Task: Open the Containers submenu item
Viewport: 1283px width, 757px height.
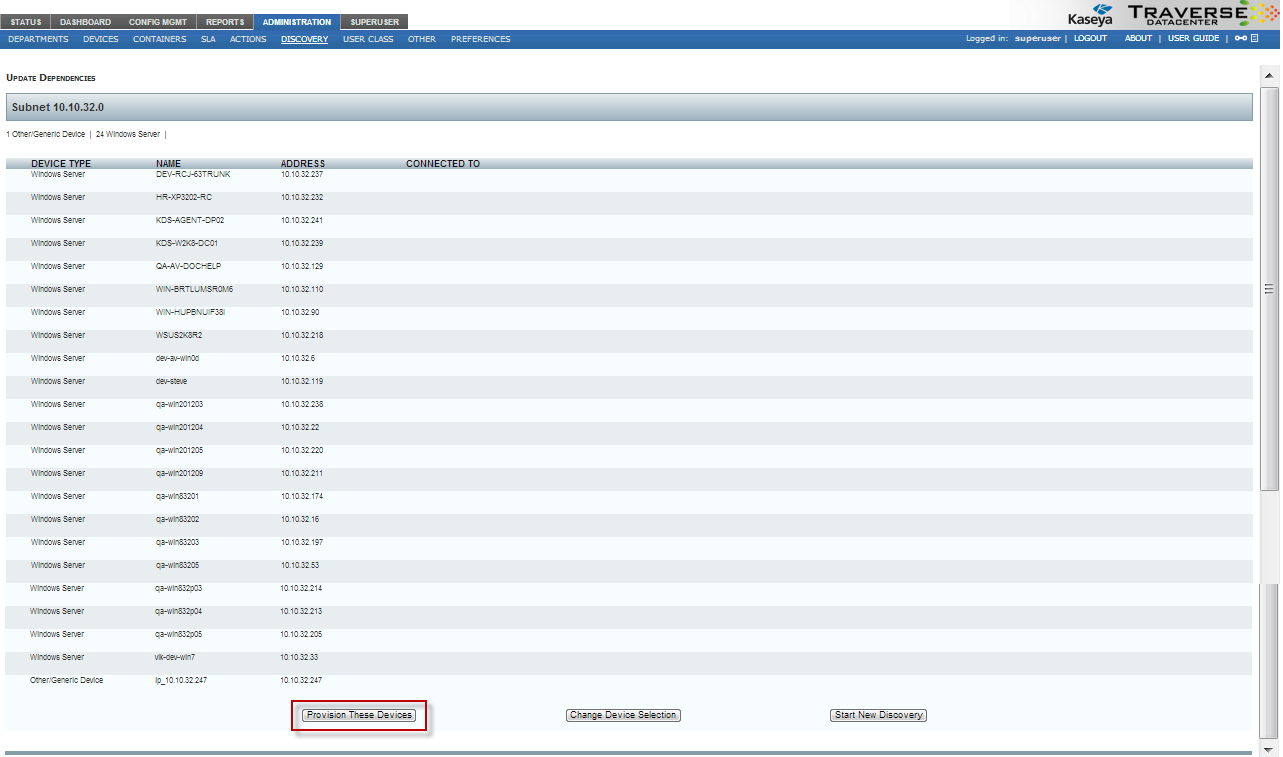Action: point(159,39)
